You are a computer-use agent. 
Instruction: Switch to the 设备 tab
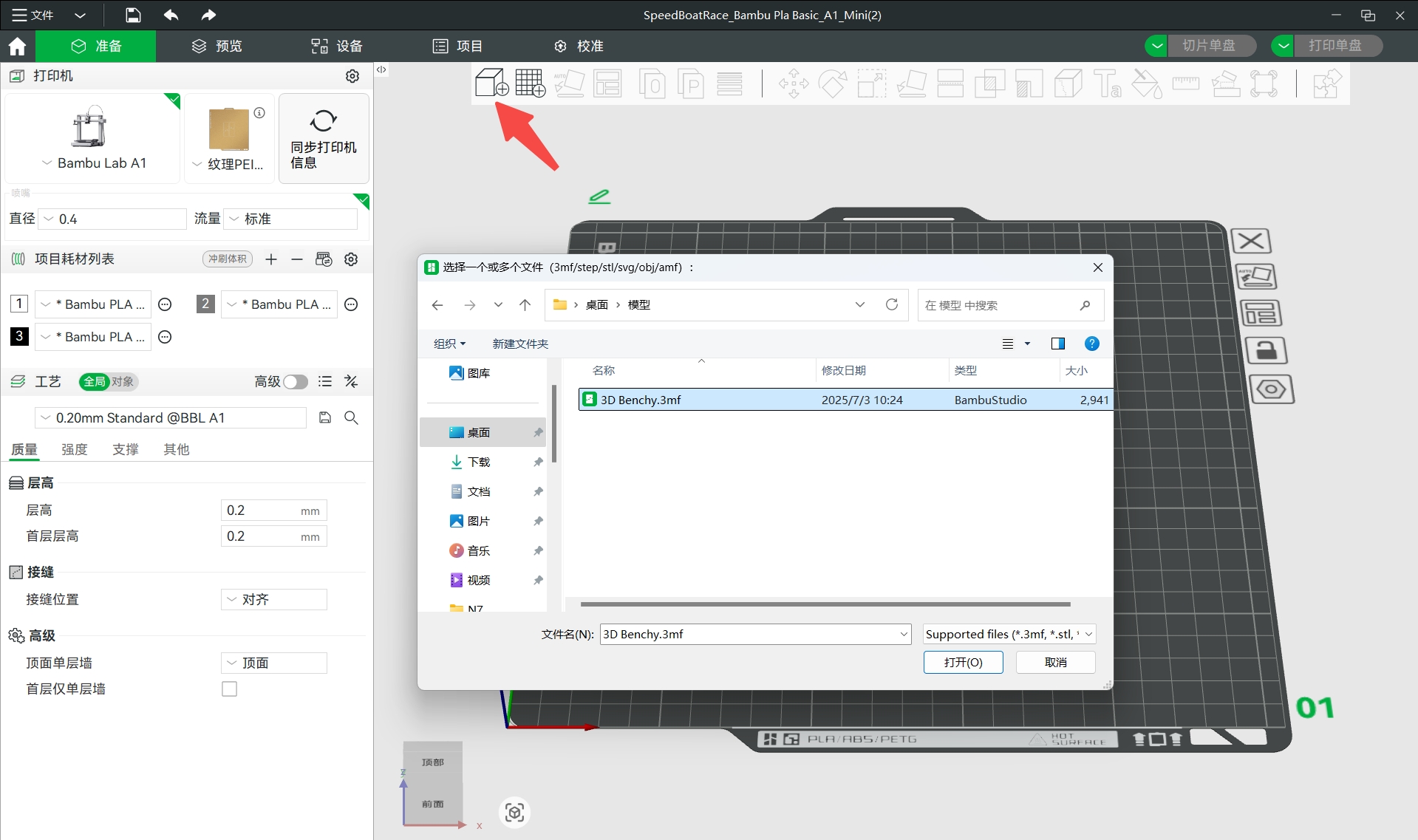point(337,46)
